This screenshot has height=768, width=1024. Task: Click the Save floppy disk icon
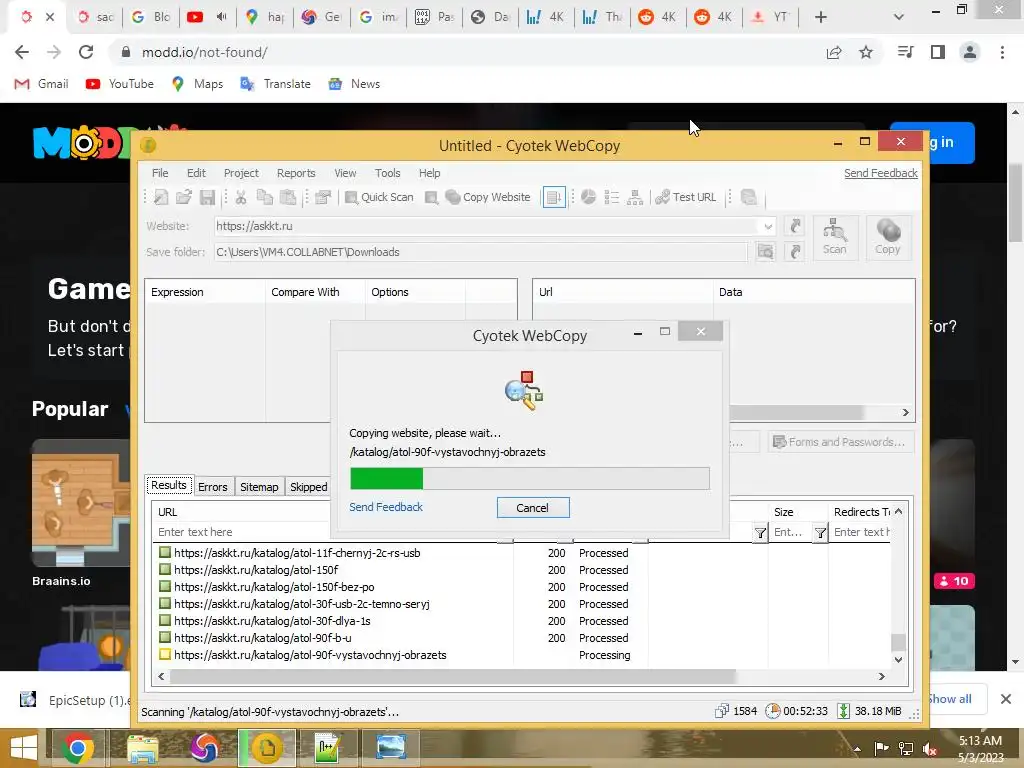[207, 197]
